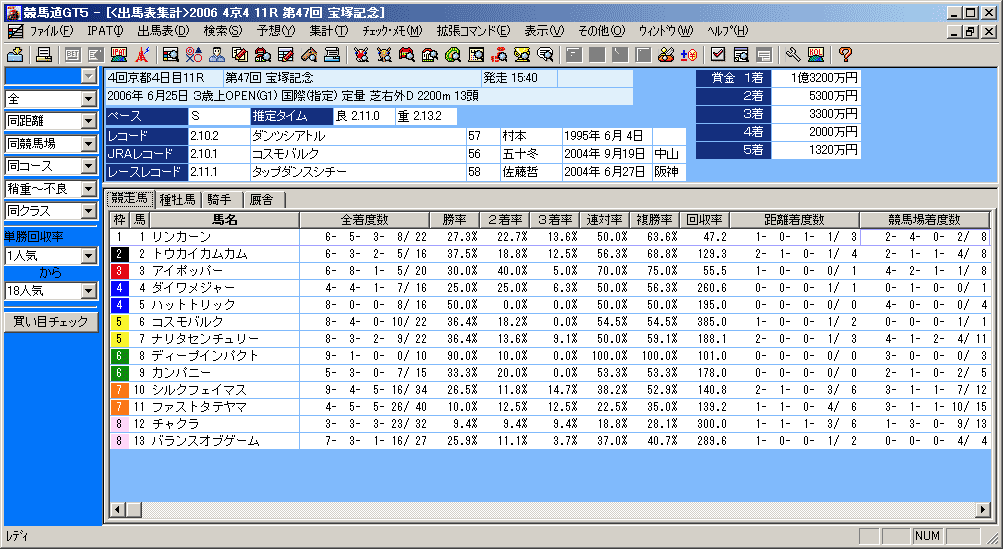This screenshot has width=1003, height=549.
Task: Click the printer icon in the toolbar
Action: [x=44, y=54]
